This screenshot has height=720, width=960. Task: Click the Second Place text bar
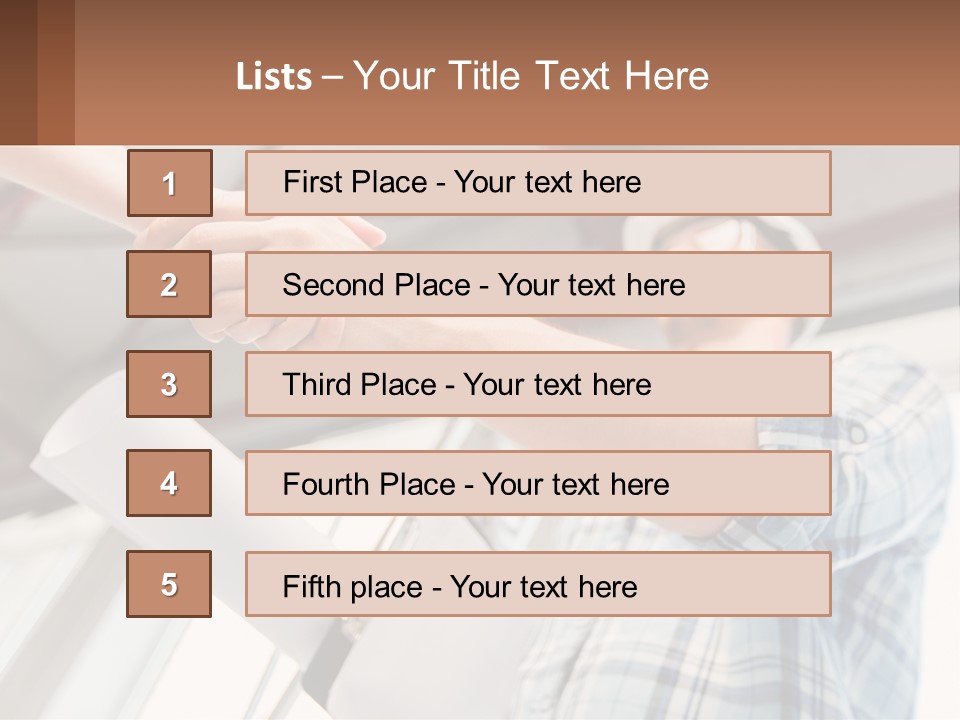coord(538,284)
